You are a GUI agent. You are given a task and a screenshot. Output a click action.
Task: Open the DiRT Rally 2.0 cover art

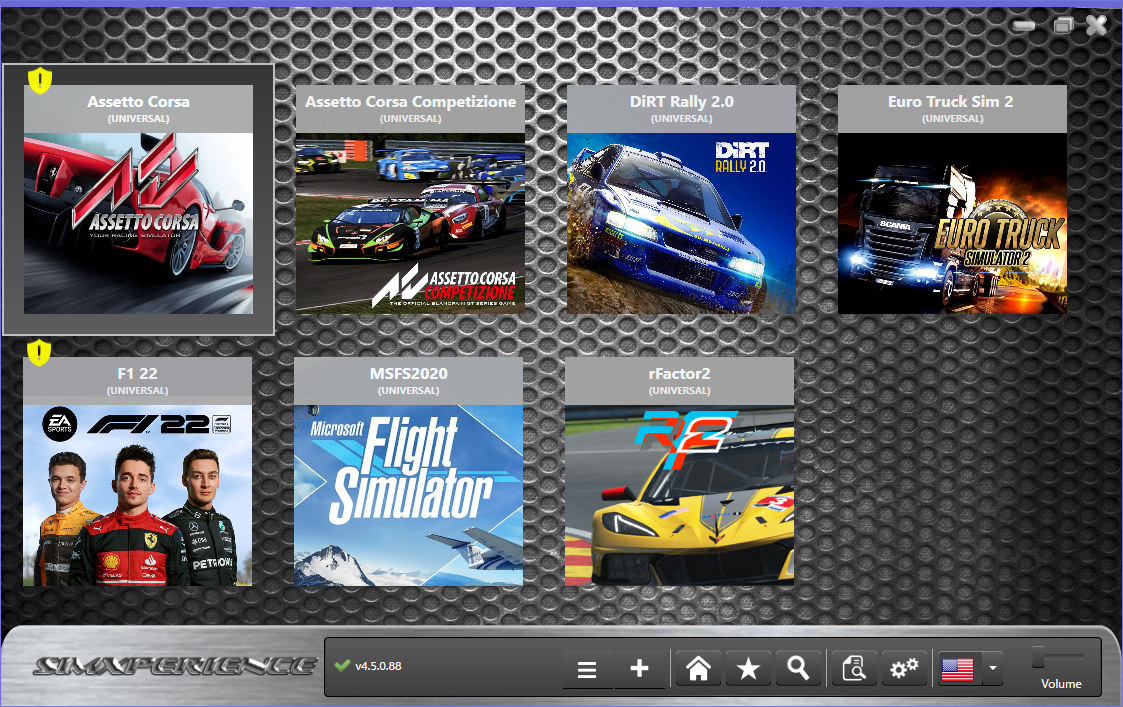point(681,223)
